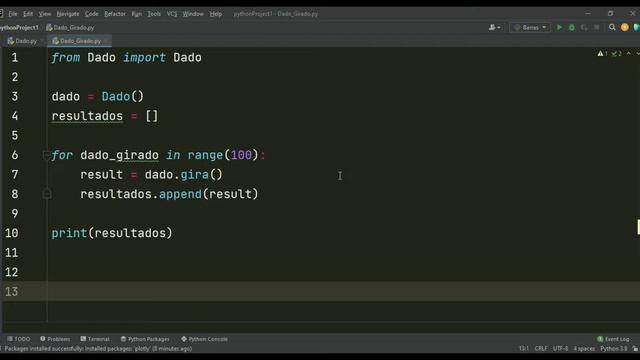Click line number 10 in the gutter
The height and width of the screenshot is (360, 640).
[x=11, y=233]
